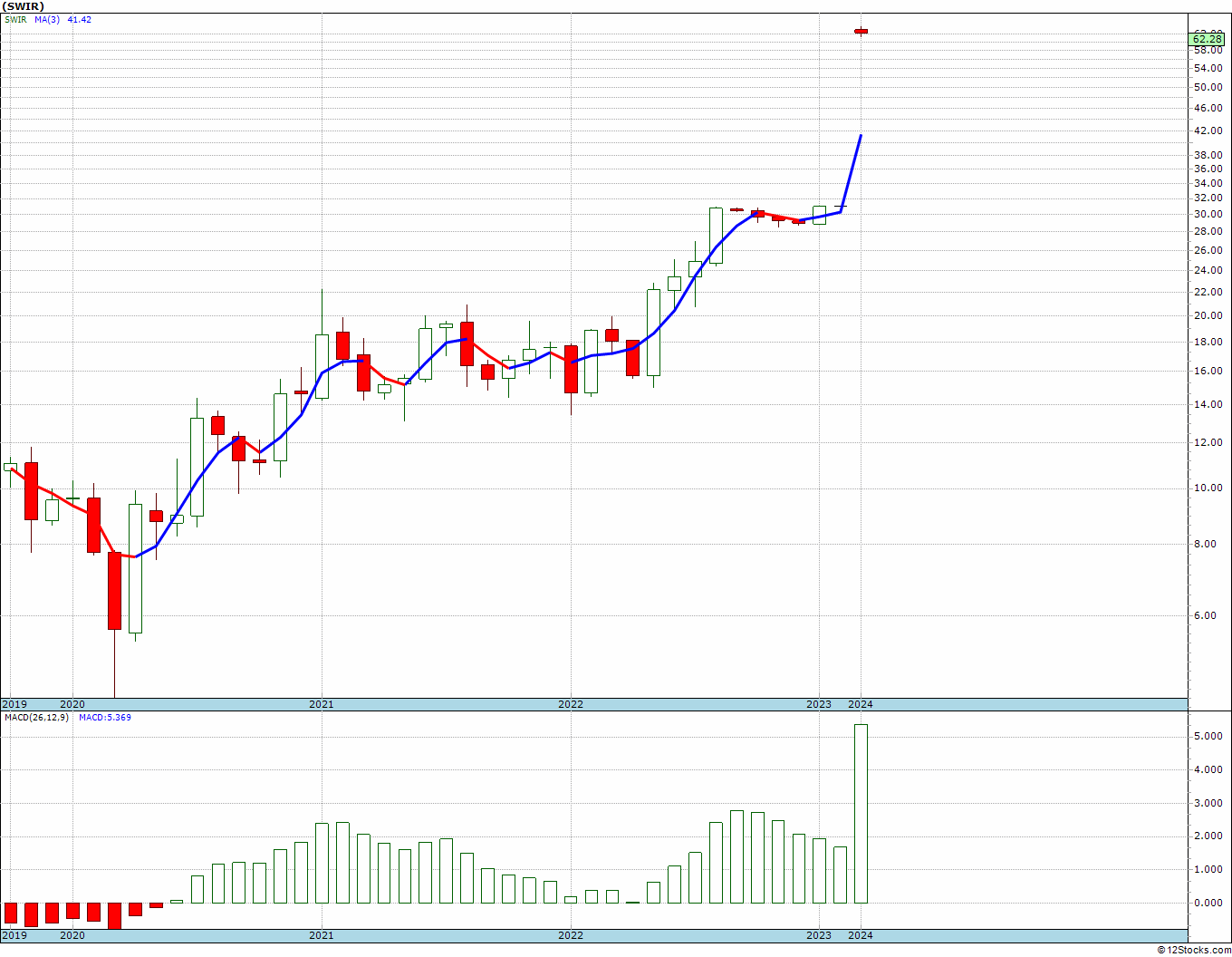Click the current price tag 62.28
Screen dimensions: 1232x957
click(1208, 38)
